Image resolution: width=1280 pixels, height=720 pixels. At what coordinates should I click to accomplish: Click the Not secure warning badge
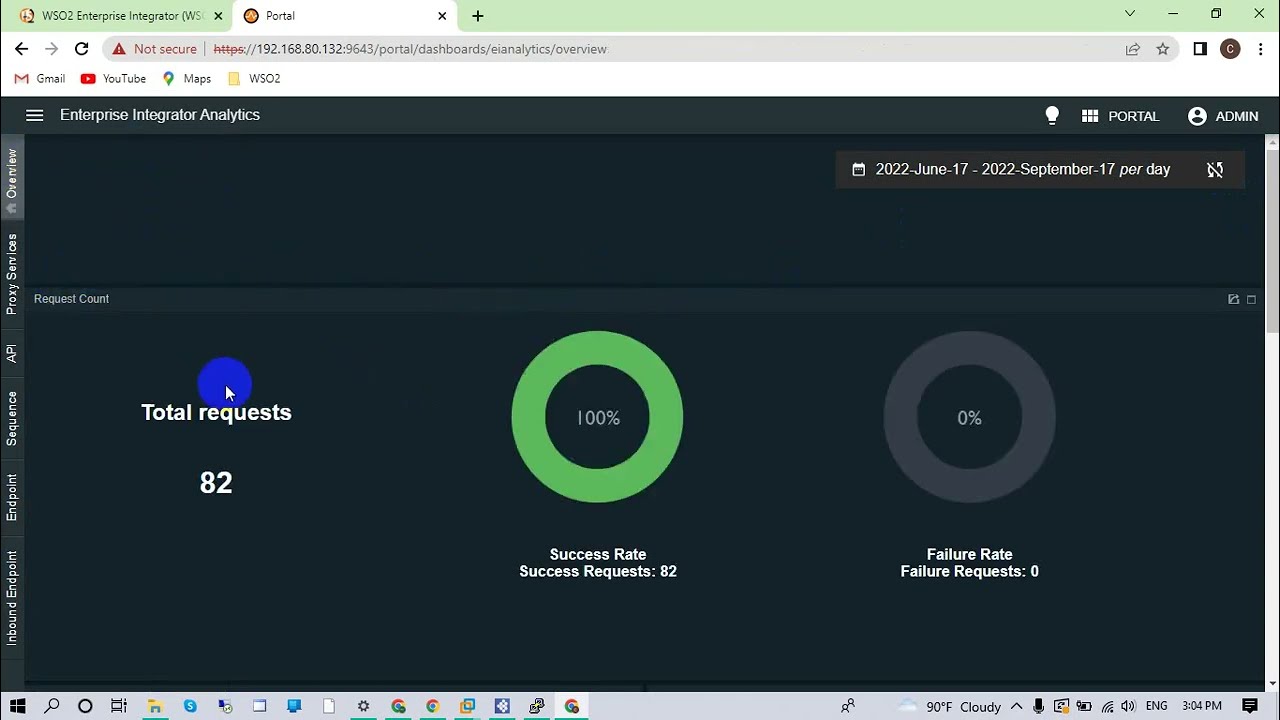154,49
